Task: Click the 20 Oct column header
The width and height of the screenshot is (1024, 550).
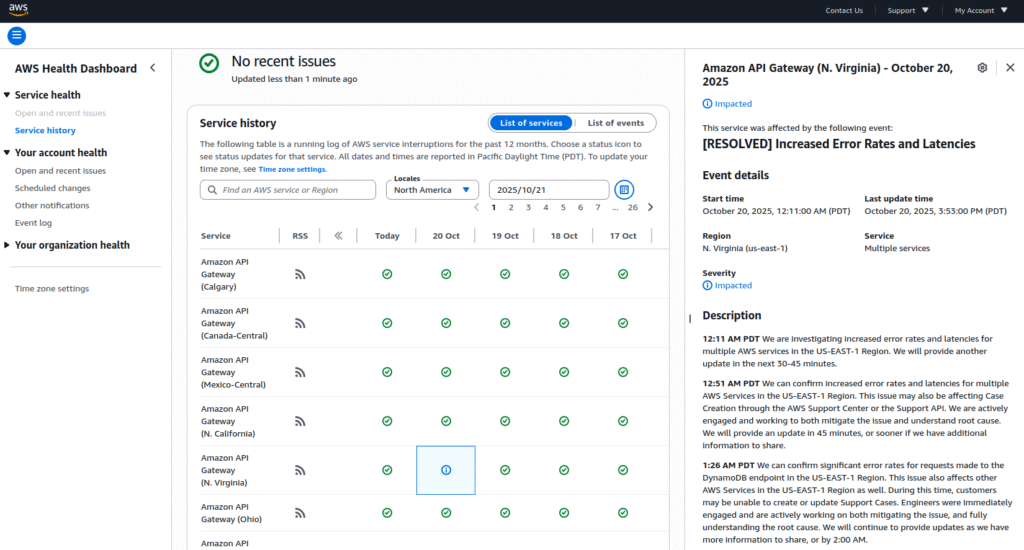Action: pyautogui.click(x=446, y=236)
